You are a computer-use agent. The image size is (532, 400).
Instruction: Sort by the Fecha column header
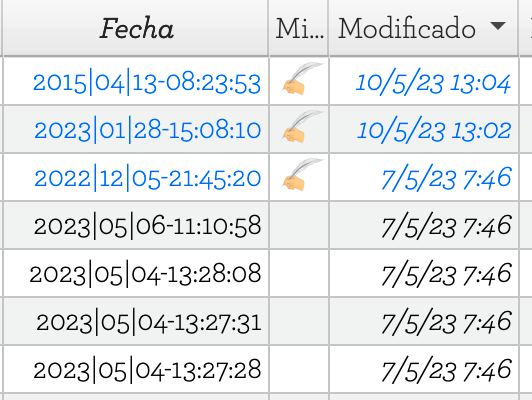point(136,29)
